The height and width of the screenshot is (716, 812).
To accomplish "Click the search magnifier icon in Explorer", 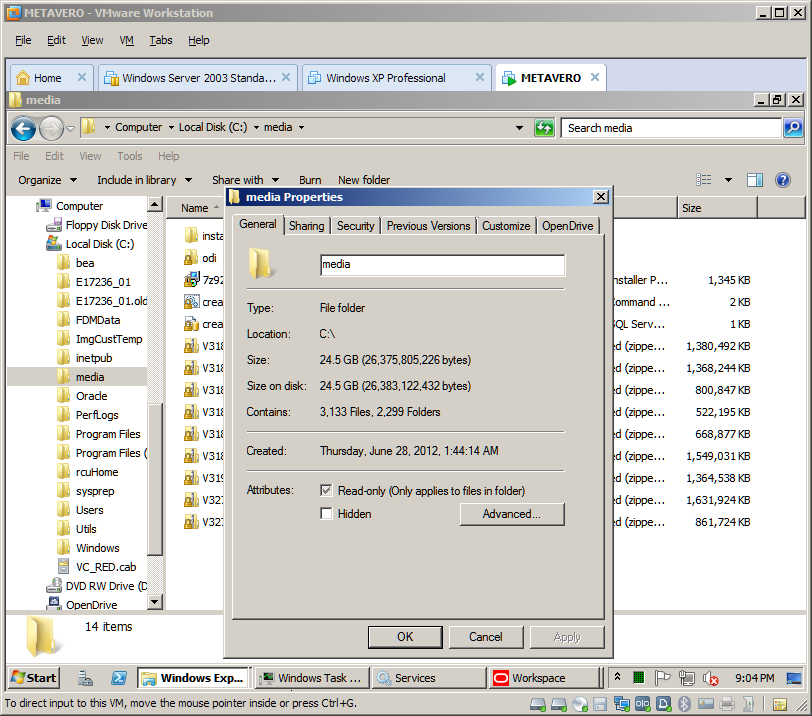I will click(x=793, y=127).
